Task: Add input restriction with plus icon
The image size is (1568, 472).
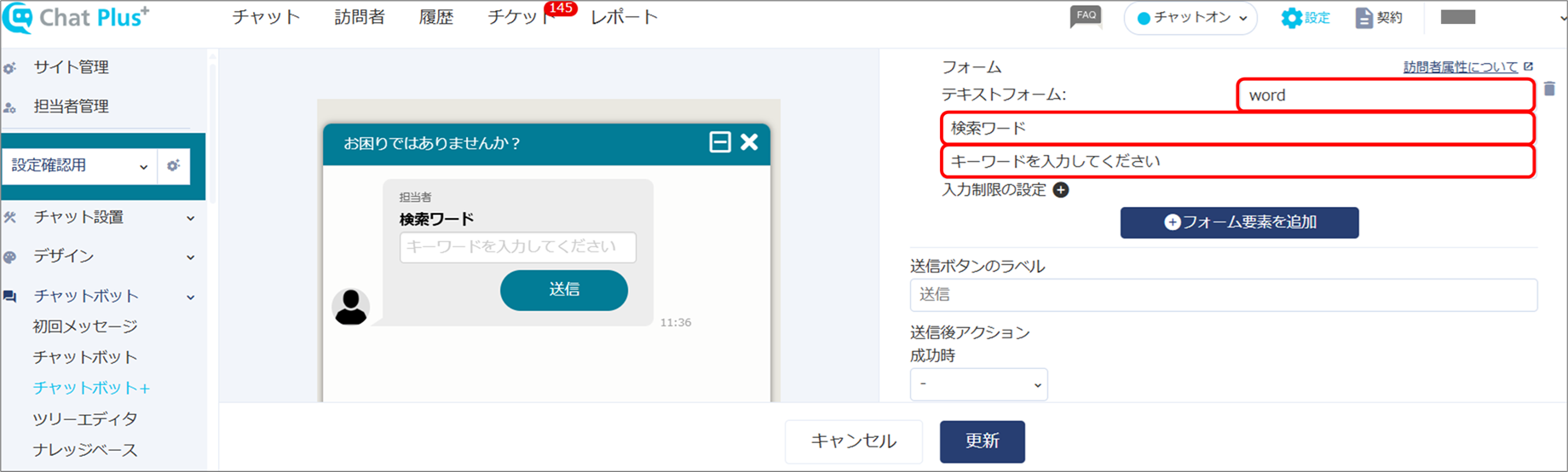Action: tap(1061, 190)
